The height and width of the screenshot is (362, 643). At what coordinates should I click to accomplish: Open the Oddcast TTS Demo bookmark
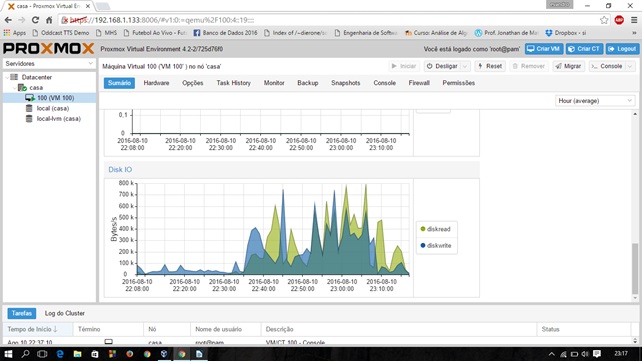coord(61,33)
